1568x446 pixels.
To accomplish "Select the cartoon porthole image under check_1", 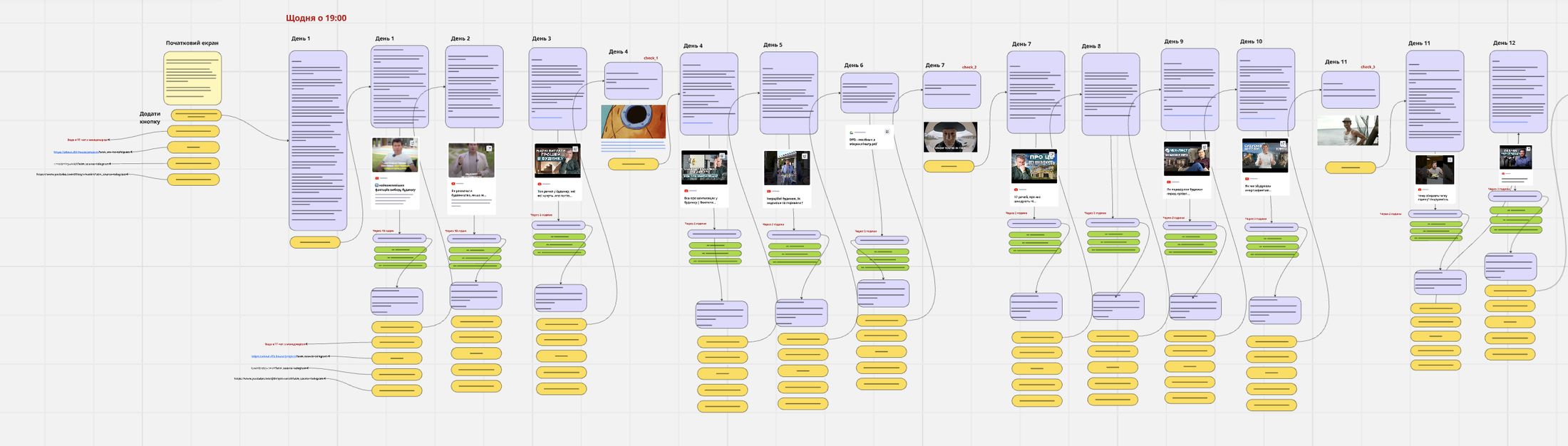I will tap(634, 122).
